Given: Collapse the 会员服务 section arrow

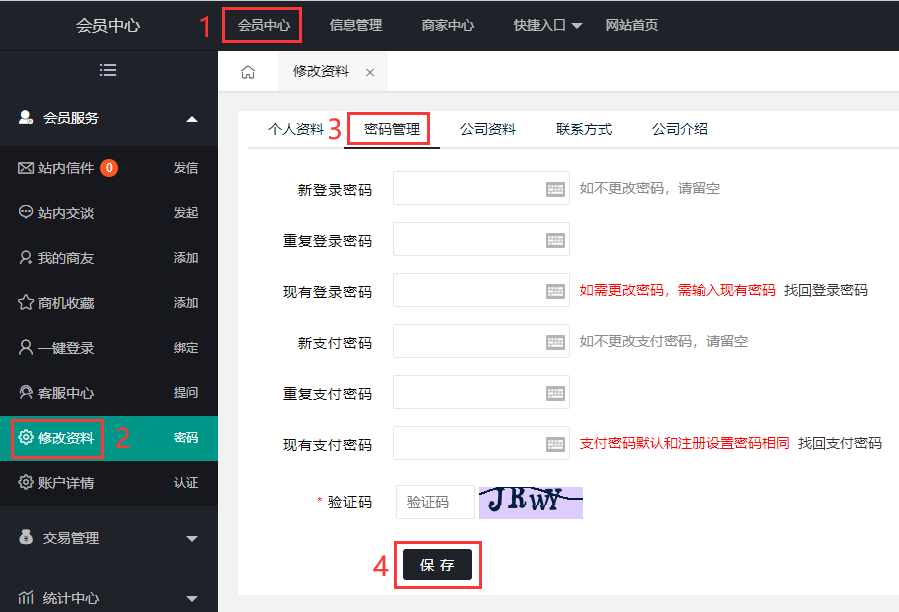Looking at the screenshot, I should 192,119.
